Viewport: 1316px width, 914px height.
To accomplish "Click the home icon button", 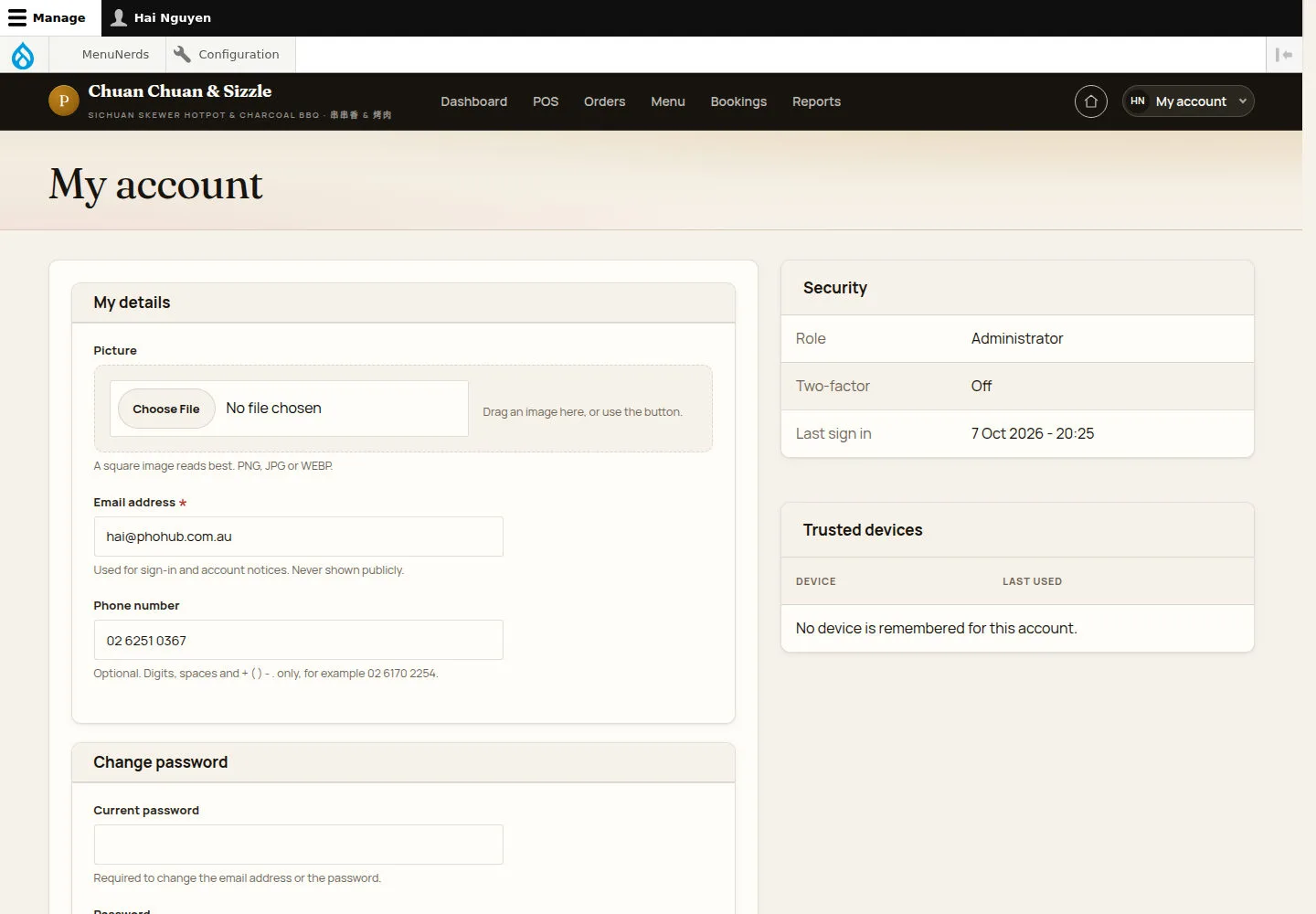I will point(1091,101).
